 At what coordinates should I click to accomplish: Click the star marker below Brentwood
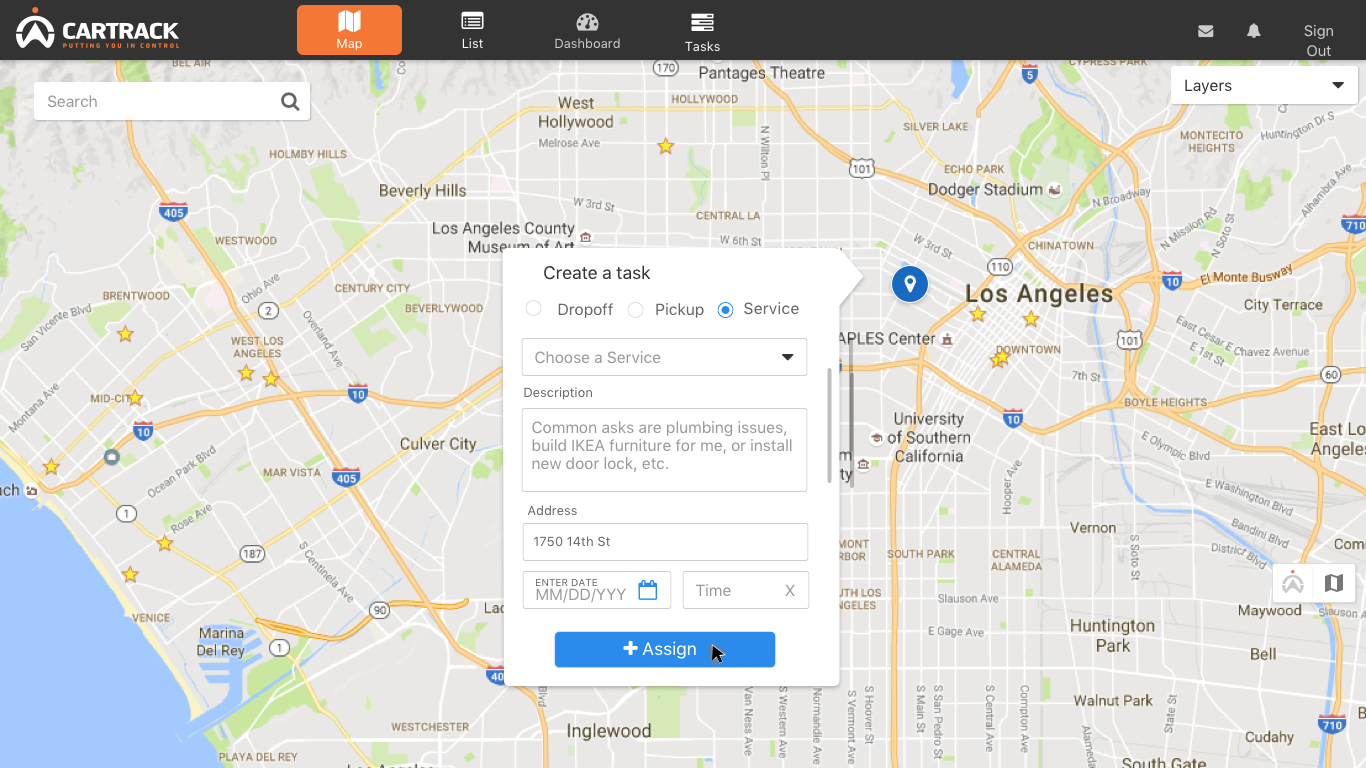[125, 334]
